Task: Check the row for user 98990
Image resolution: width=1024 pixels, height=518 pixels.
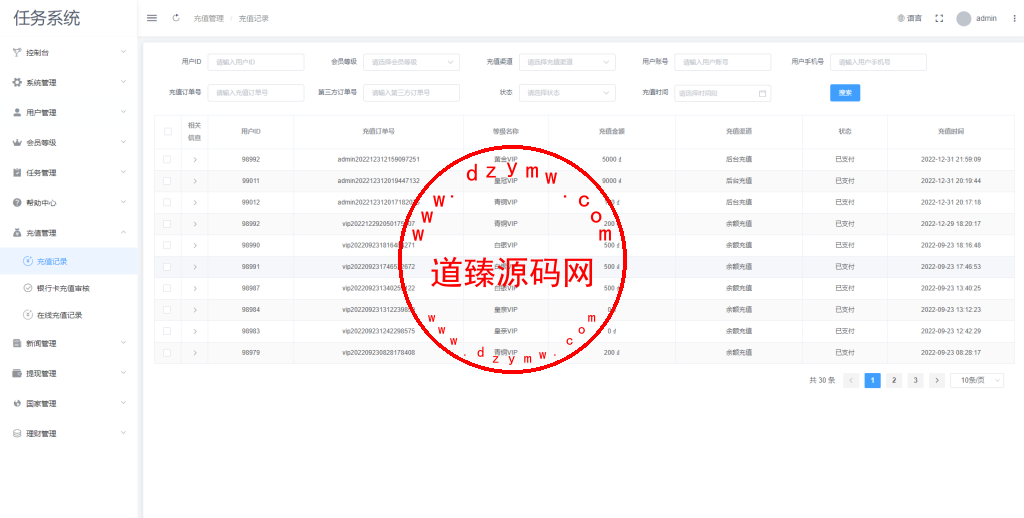Action: [167, 246]
